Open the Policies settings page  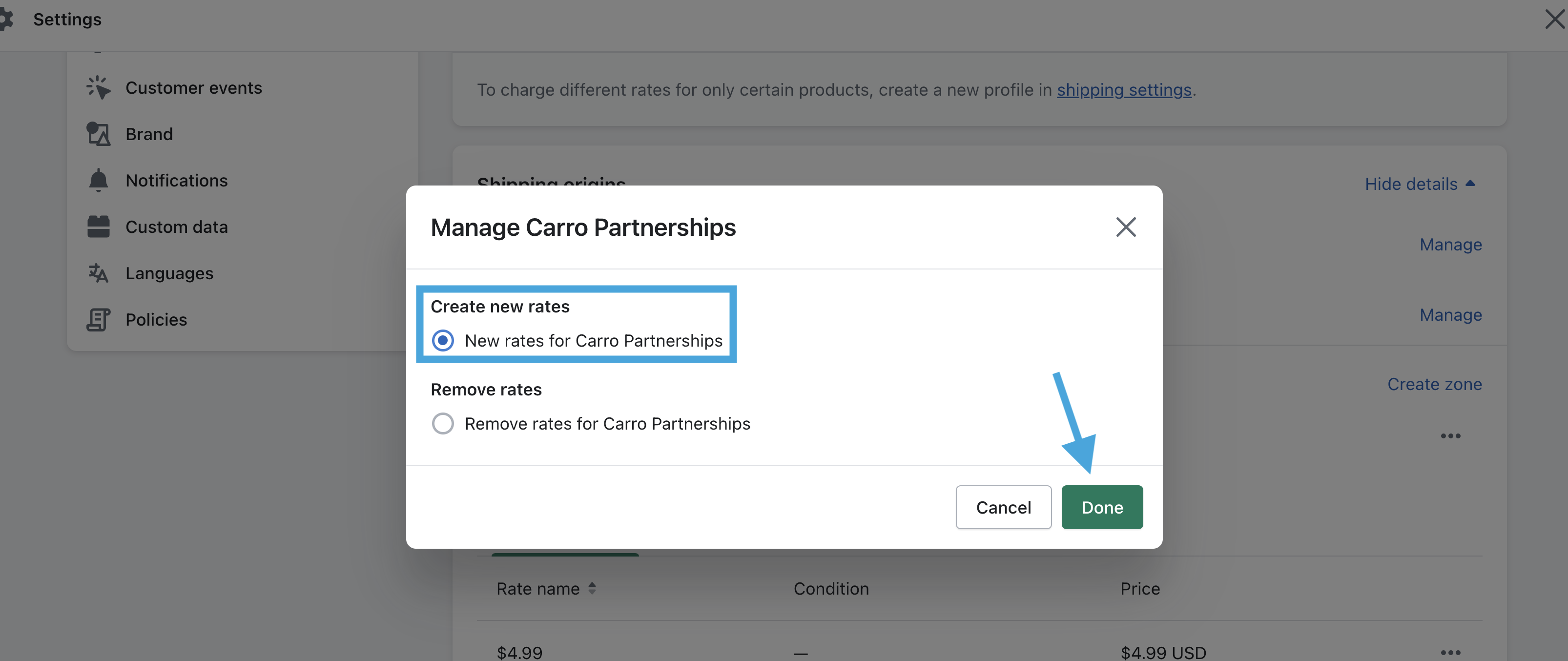pos(156,320)
